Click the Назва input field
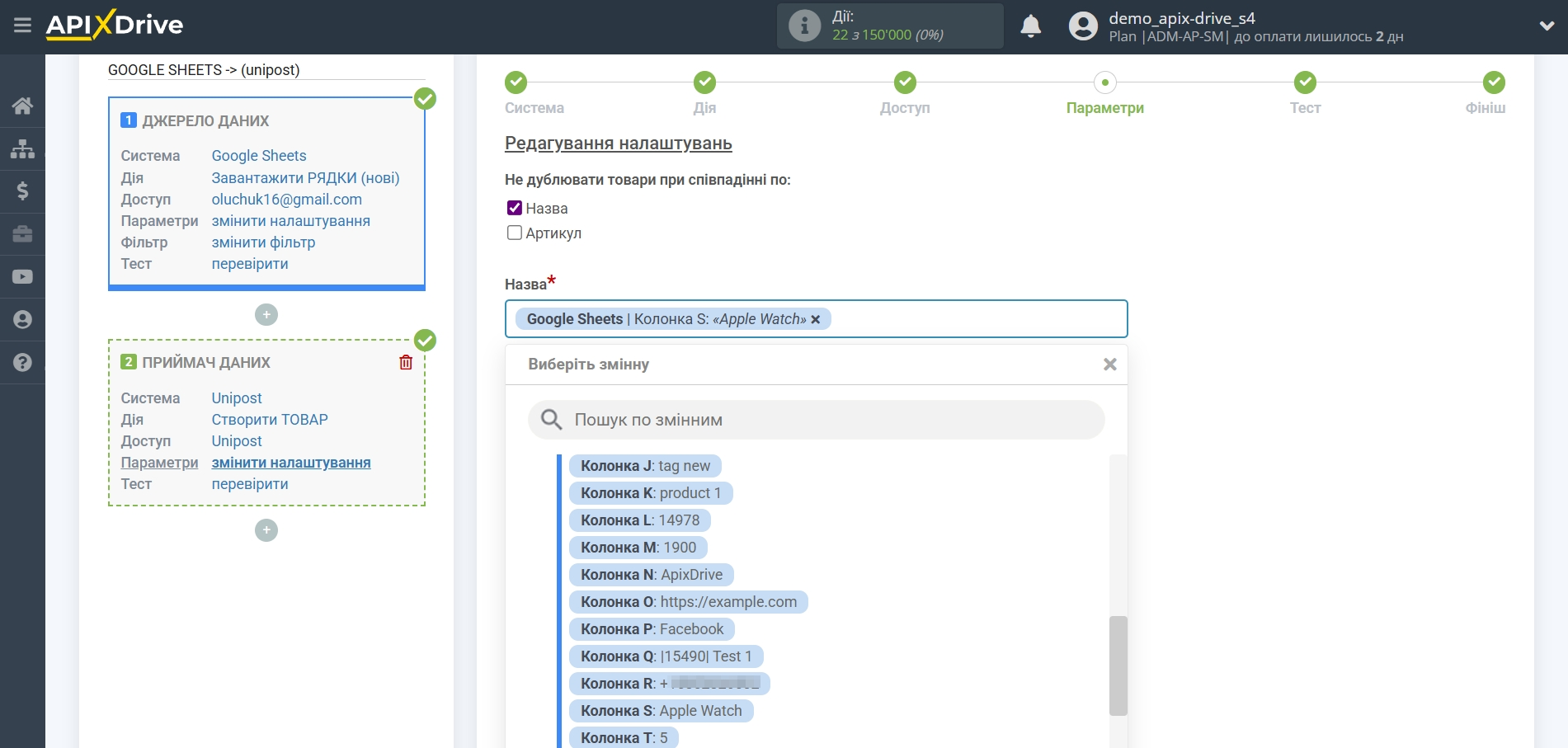The width and height of the screenshot is (1568, 748). [816, 319]
